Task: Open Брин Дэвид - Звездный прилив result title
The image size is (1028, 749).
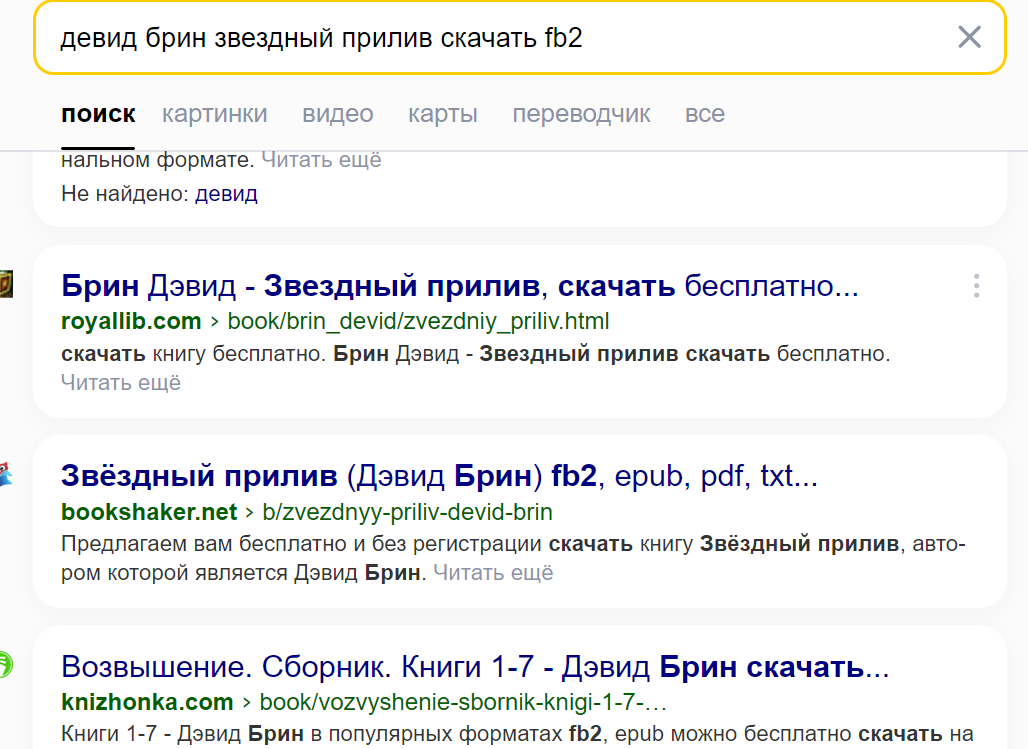Action: pyautogui.click(x=460, y=286)
